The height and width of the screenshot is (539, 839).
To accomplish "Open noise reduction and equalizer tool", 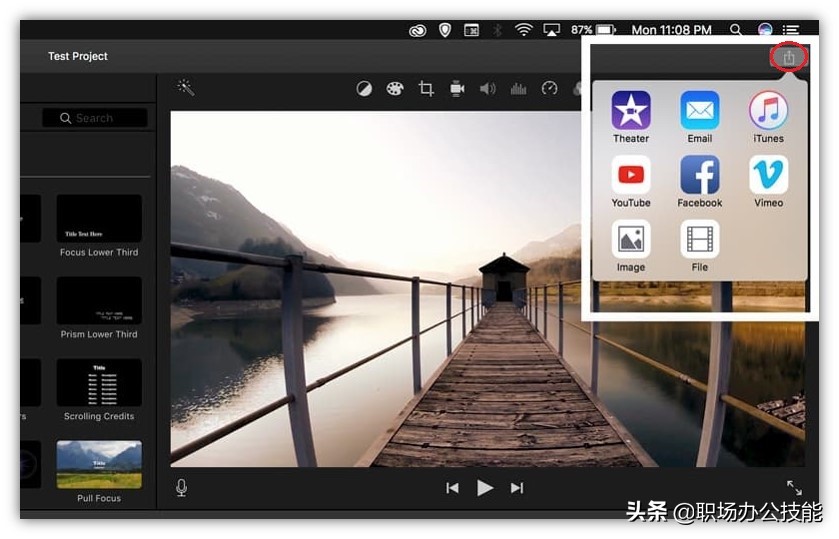I will (x=518, y=88).
